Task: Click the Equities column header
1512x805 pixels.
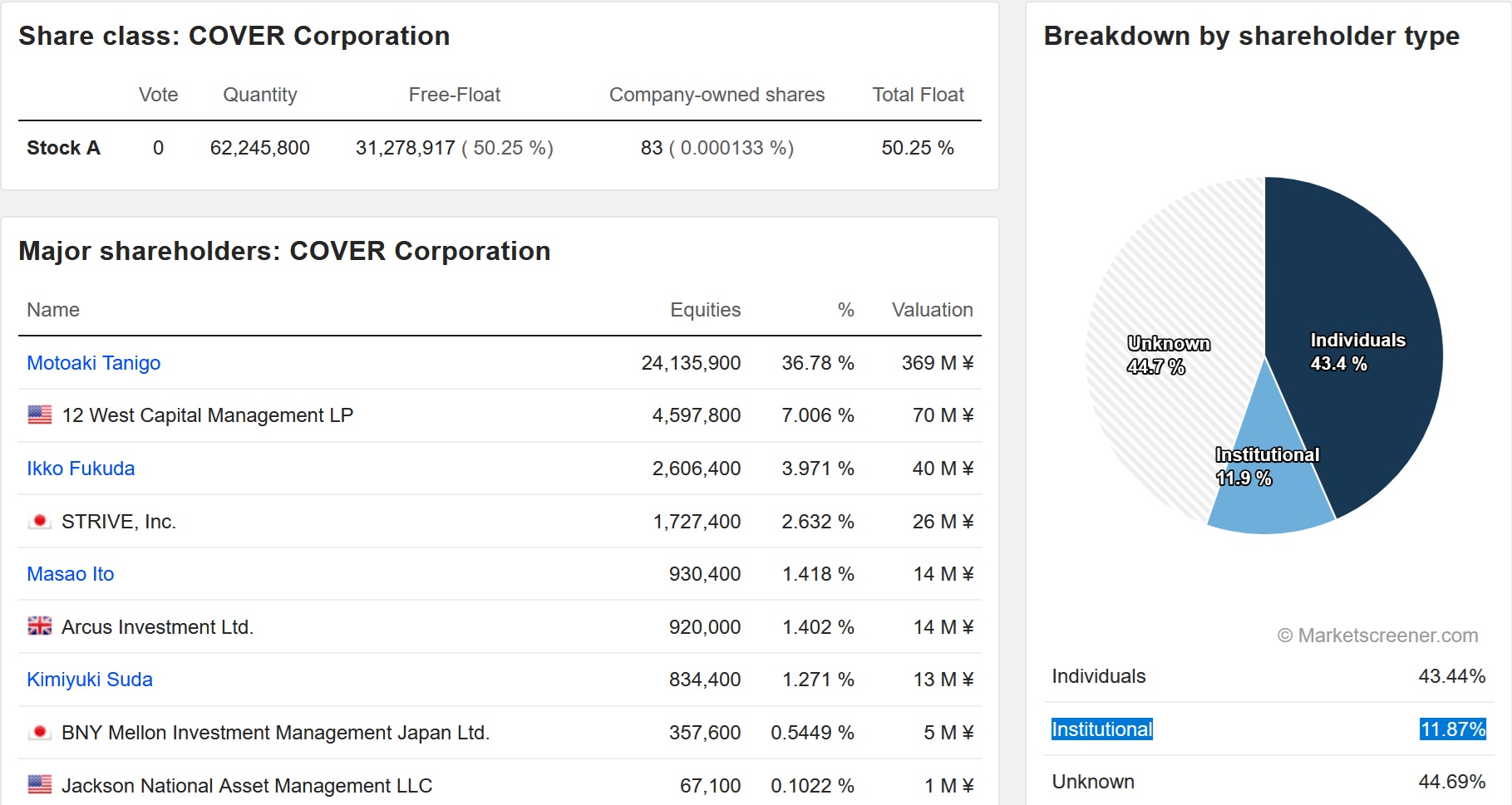Action: tap(705, 310)
